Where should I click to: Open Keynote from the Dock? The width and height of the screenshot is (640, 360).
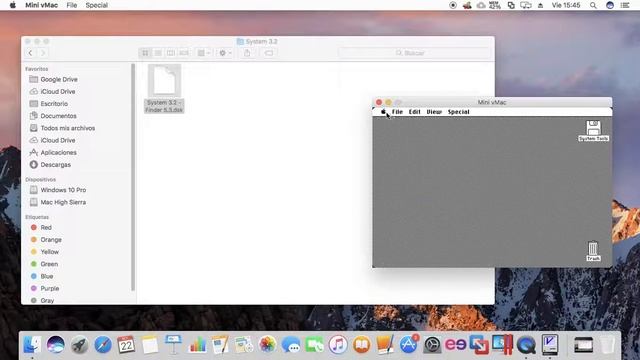tap(173, 345)
